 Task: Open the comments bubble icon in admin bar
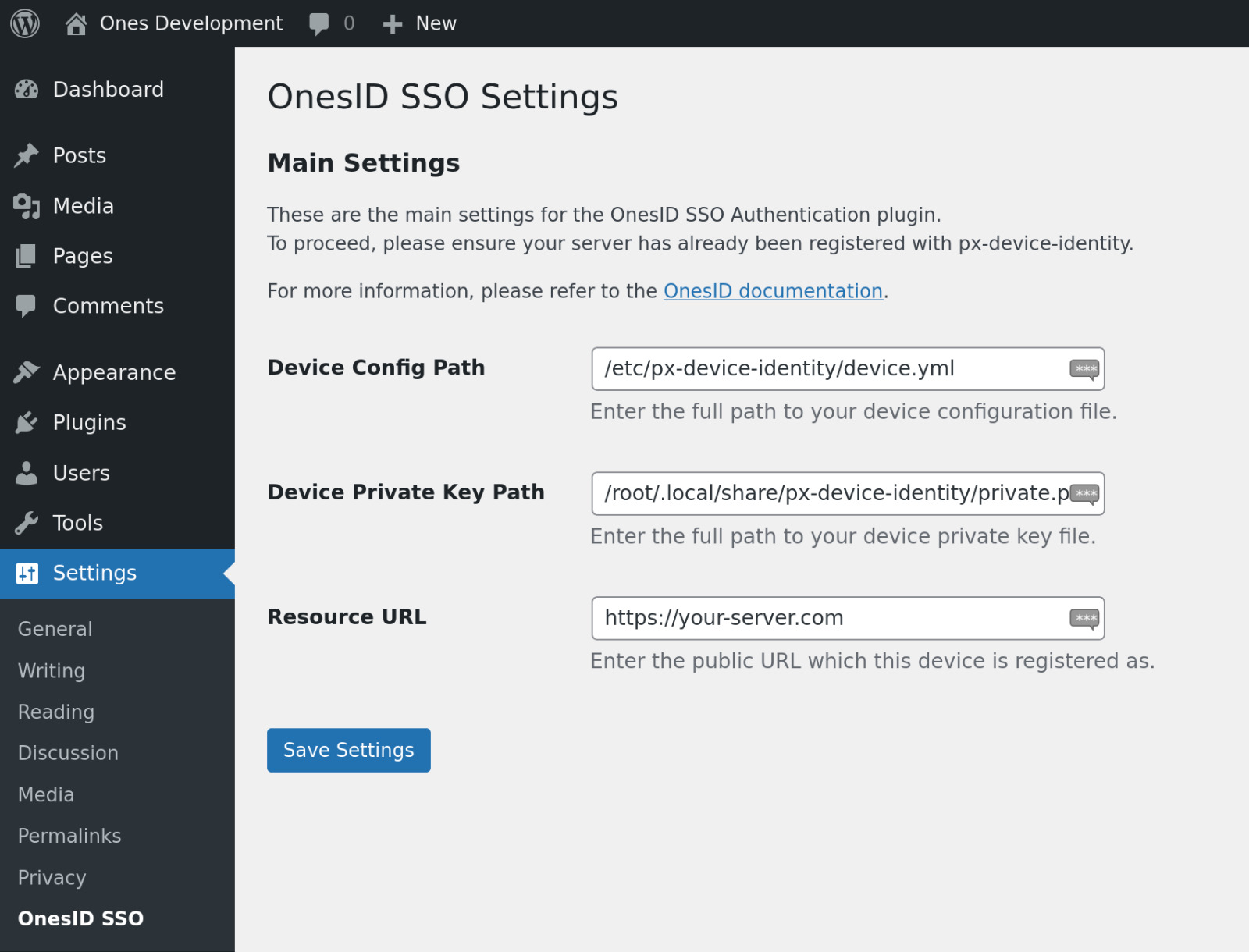point(318,24)
